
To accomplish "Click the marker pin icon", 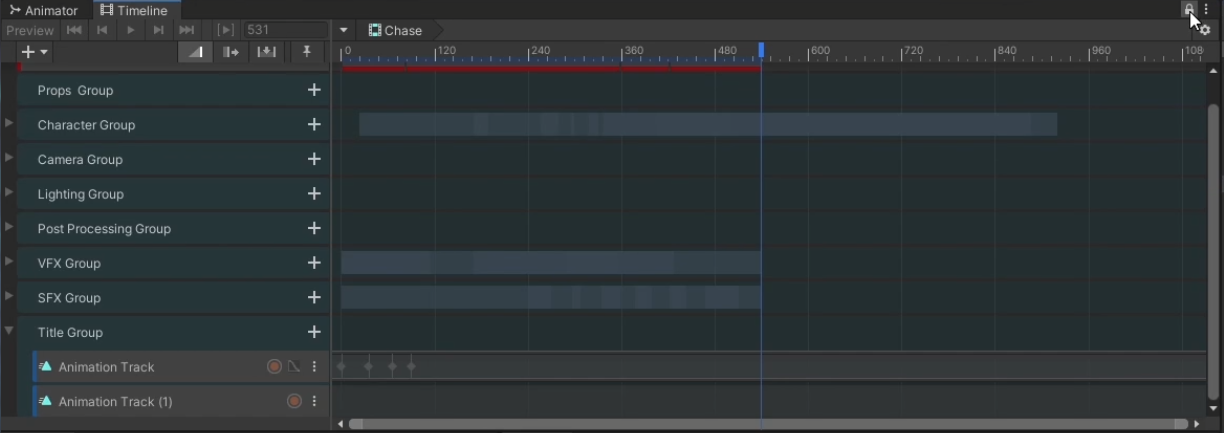I will point(307,52).
